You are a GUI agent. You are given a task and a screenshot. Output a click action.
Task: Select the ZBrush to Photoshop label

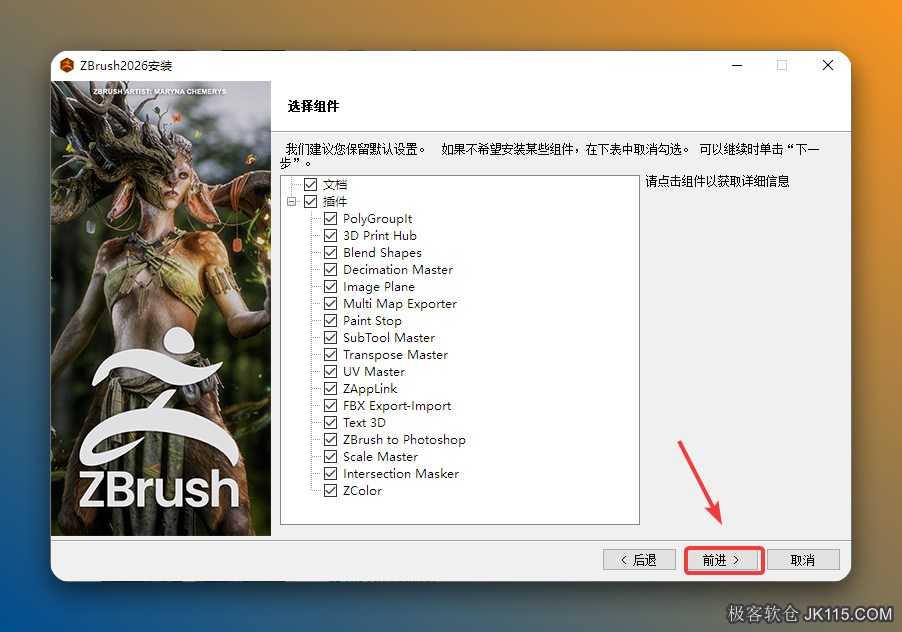click(404, 439)
